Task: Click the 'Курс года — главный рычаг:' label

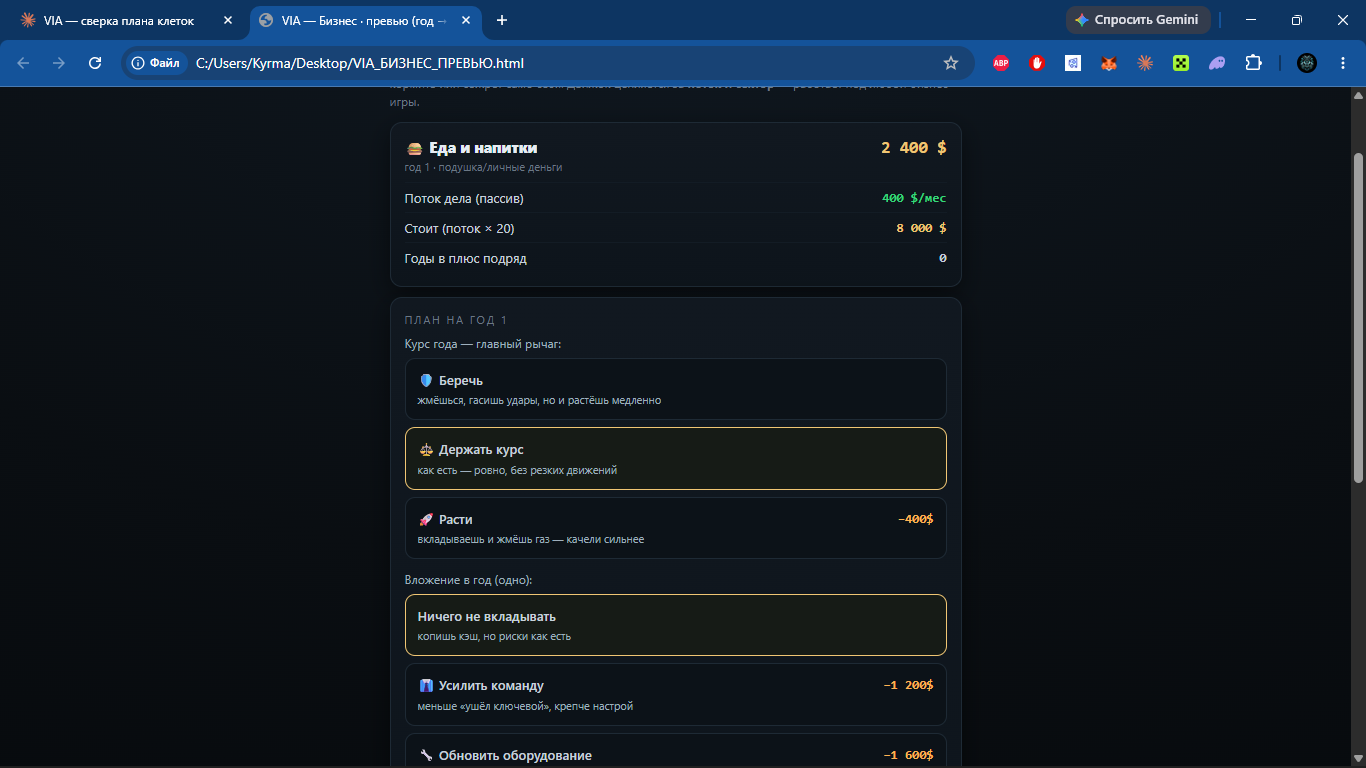Action: (x=483, y=344)
